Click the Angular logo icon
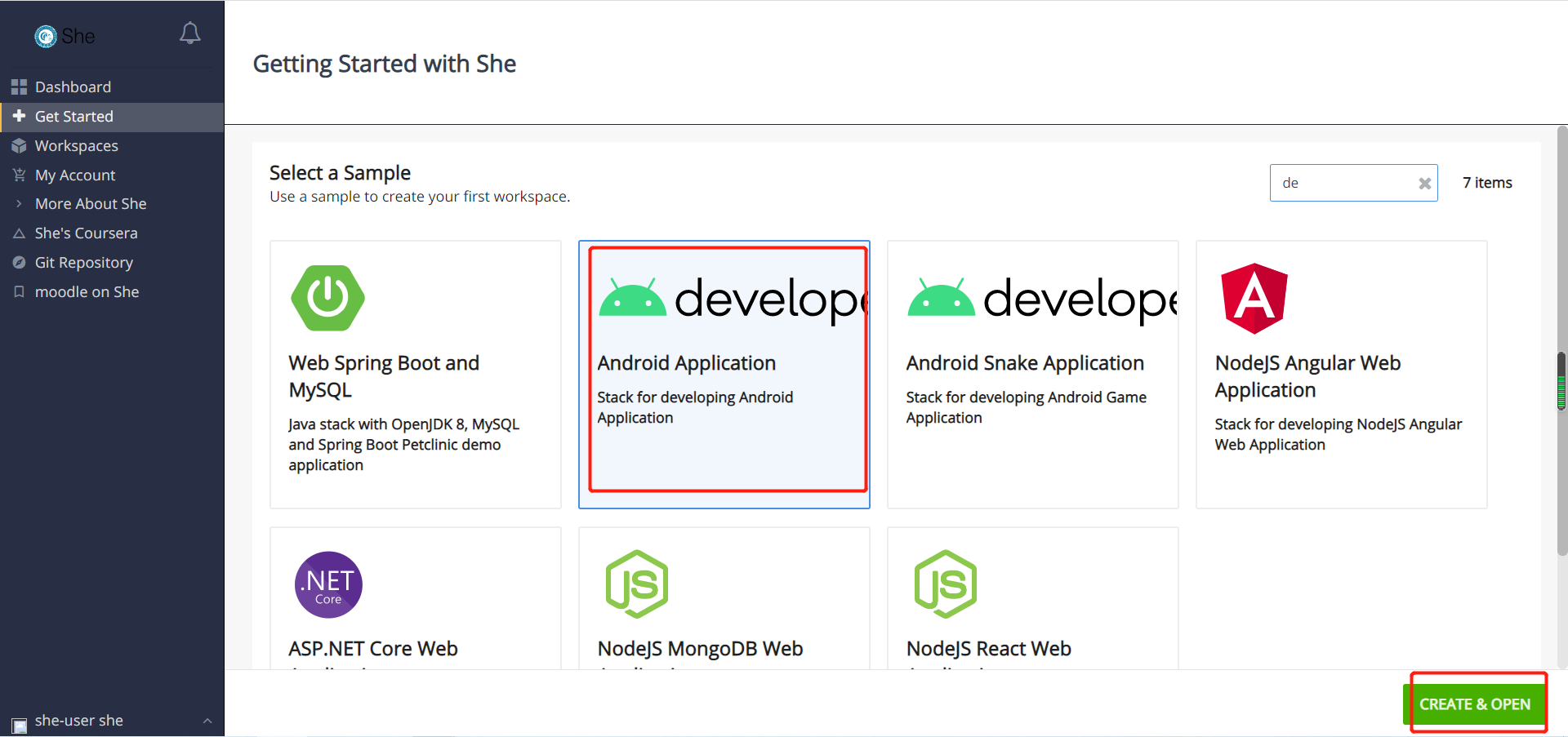1568x737 pixels. click(x=1254, y=299)
